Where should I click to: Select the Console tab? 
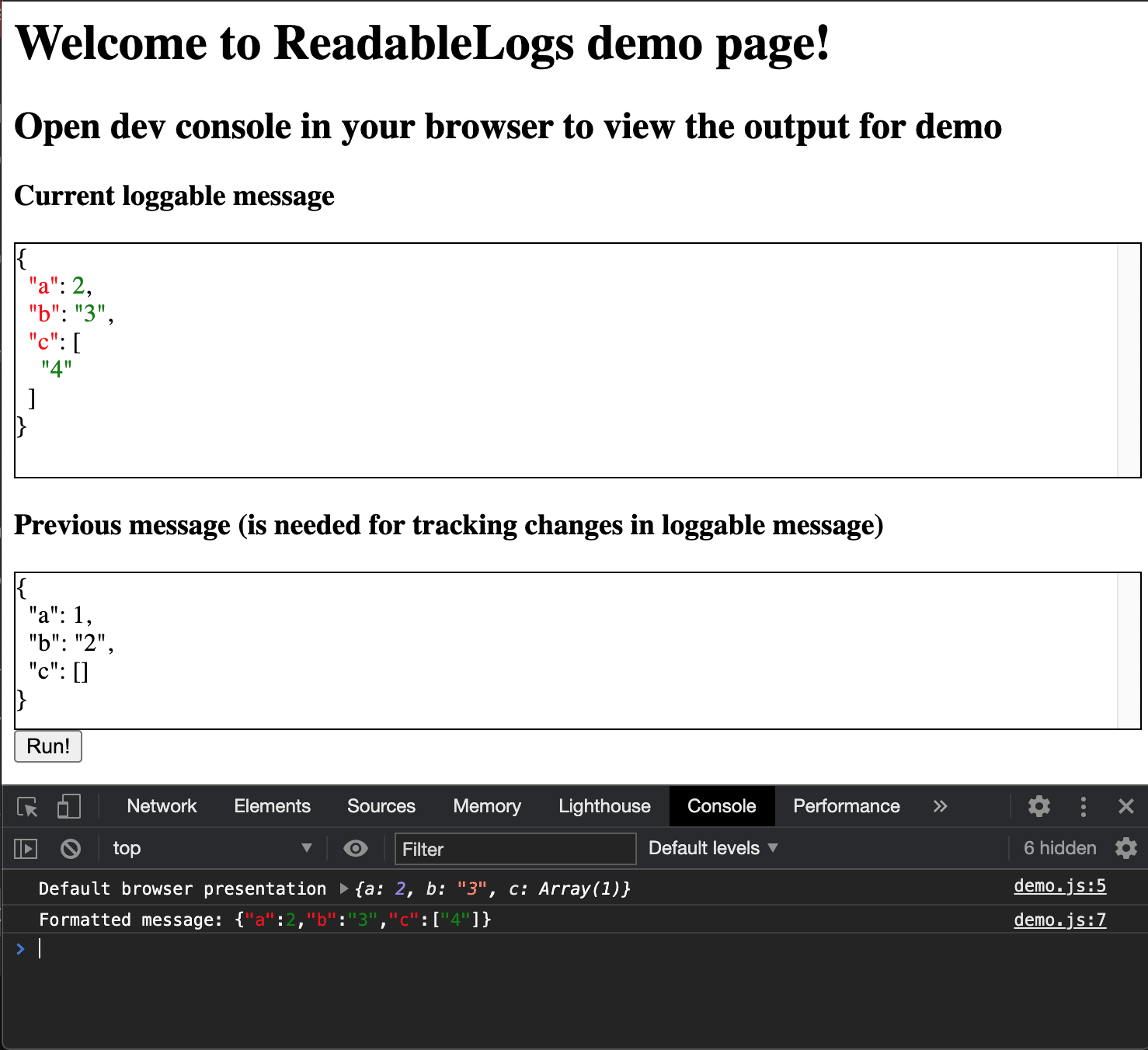pyautogui.click(x=722, y=806)
